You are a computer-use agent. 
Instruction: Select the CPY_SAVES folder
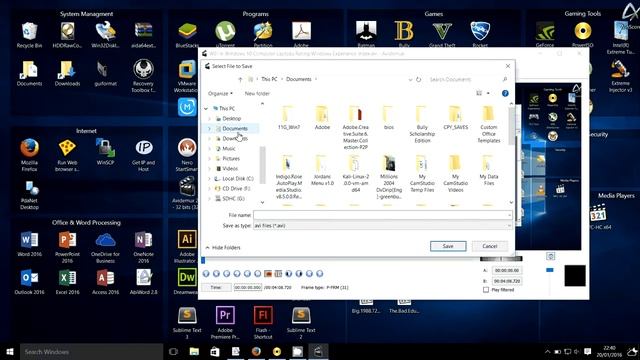[x=456, y=118]
